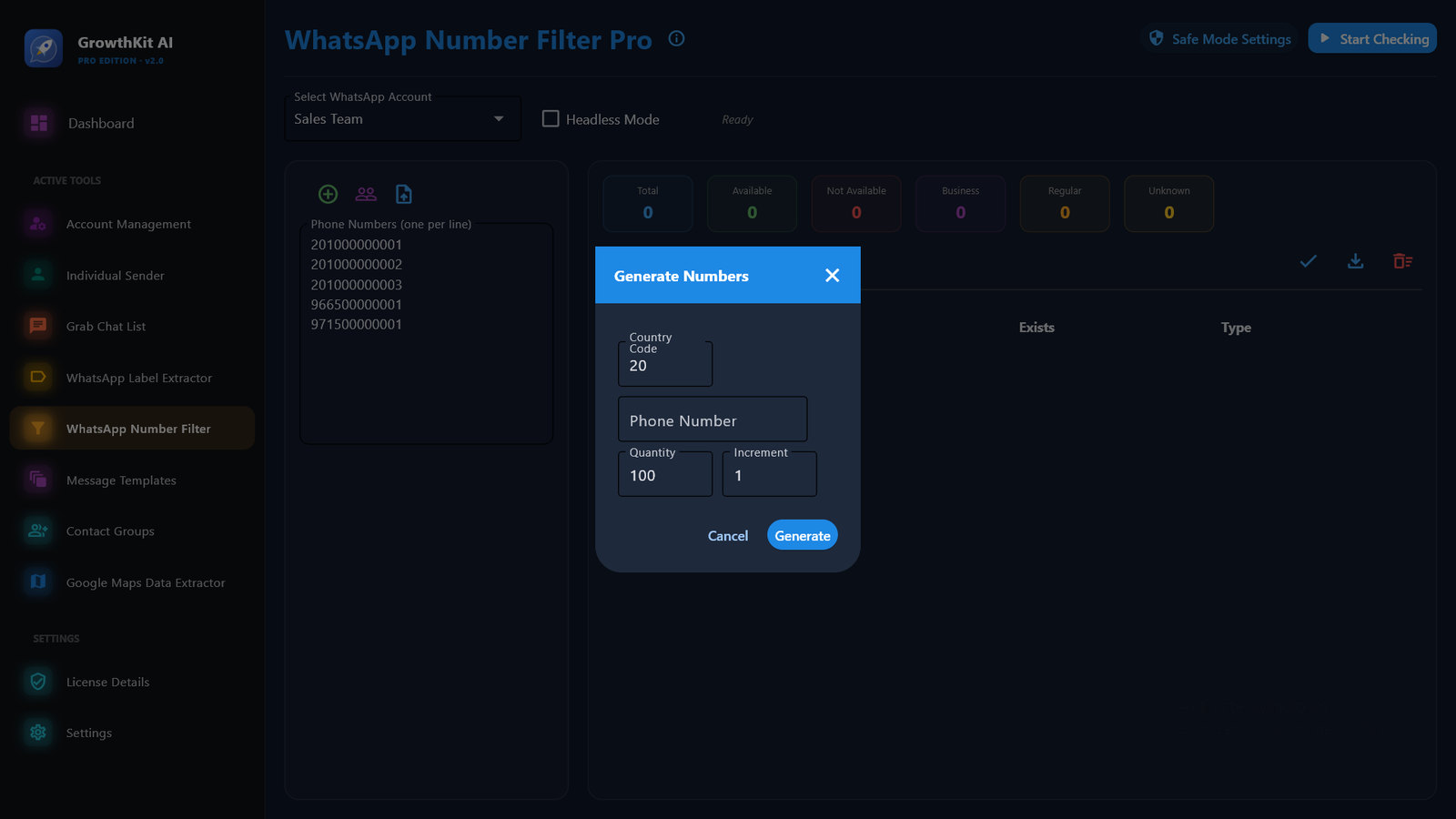This screenshot has height=819, width=1456.
Task: Click the purple contact groups import icon
Action: 366,194
